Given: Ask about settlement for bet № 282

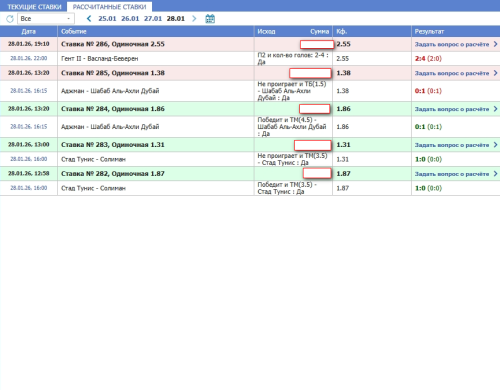Looking at the screenshot, I should (452, 174).
